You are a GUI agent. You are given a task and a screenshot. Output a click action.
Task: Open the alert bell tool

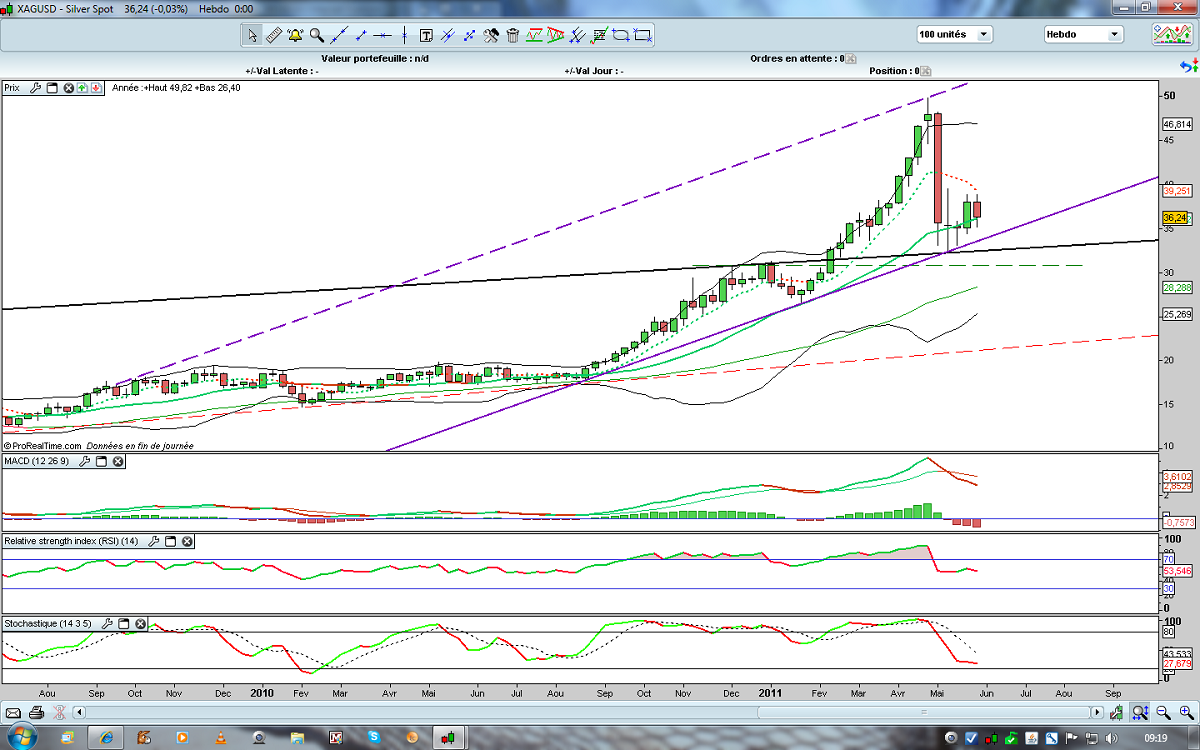[x=295, y=36]
